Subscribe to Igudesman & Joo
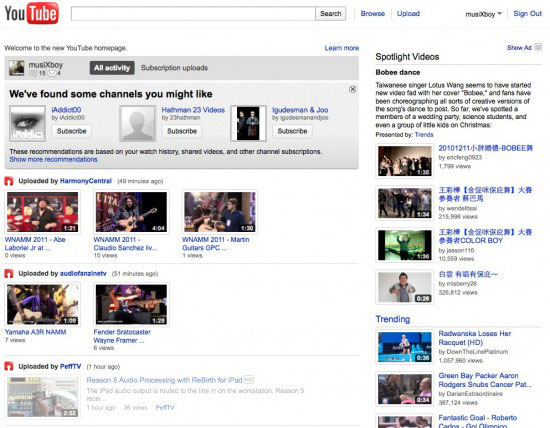Screen dimensions: 550x428 tap(292, 131)
